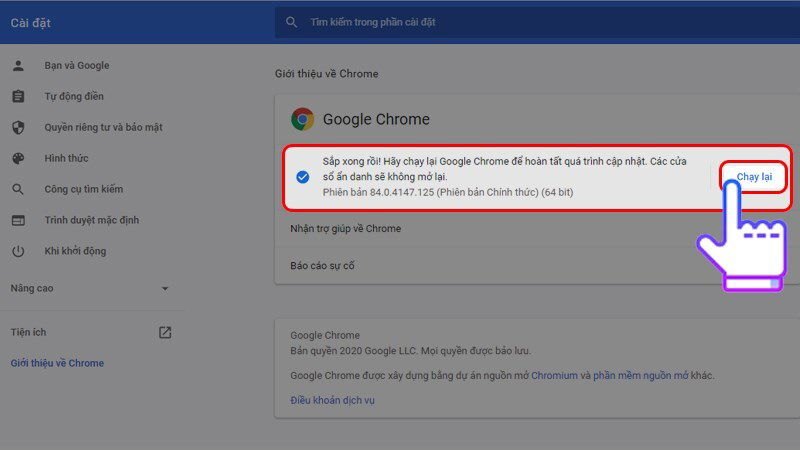800x450 pixels.
Task: Open Báo cáo sự cố
Action: (x=322, y=266)
